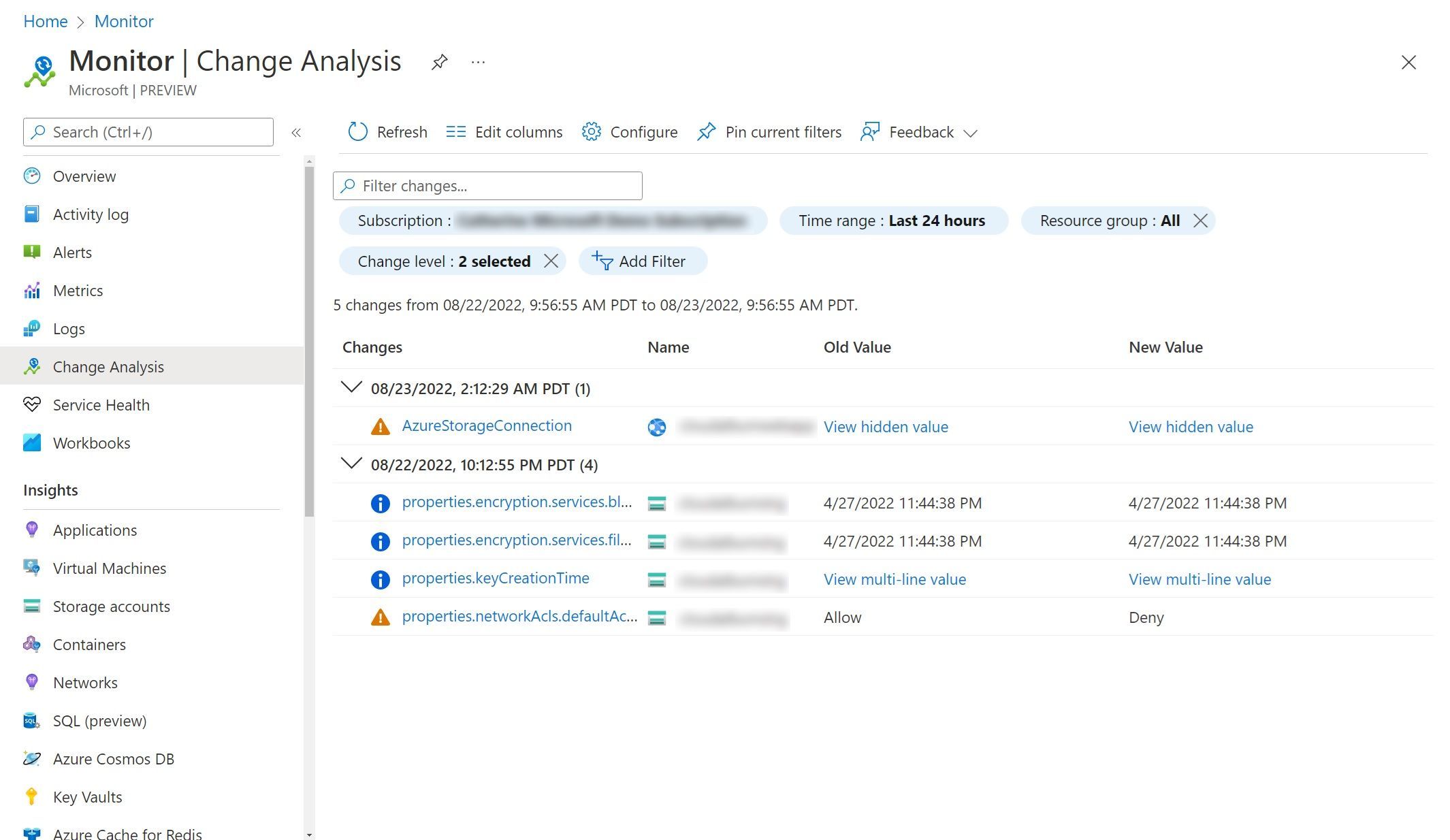Click the sidebar vertical scrollbar
The width and height of the screenshot is (1450, 840).
click(x=310, y=340)
